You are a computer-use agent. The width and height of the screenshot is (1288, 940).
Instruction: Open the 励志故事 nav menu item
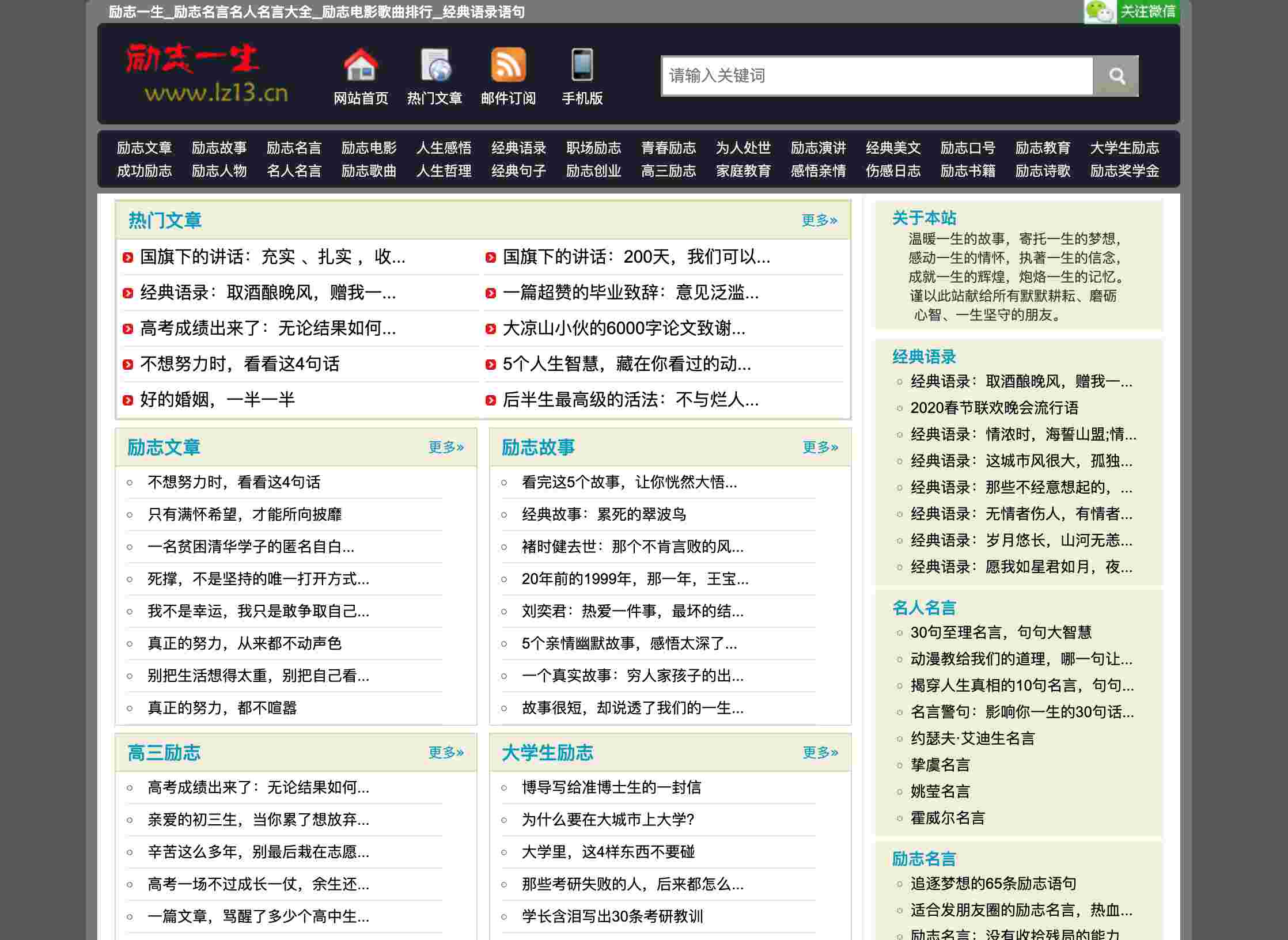pyautogui.click(x=219, y=148)
